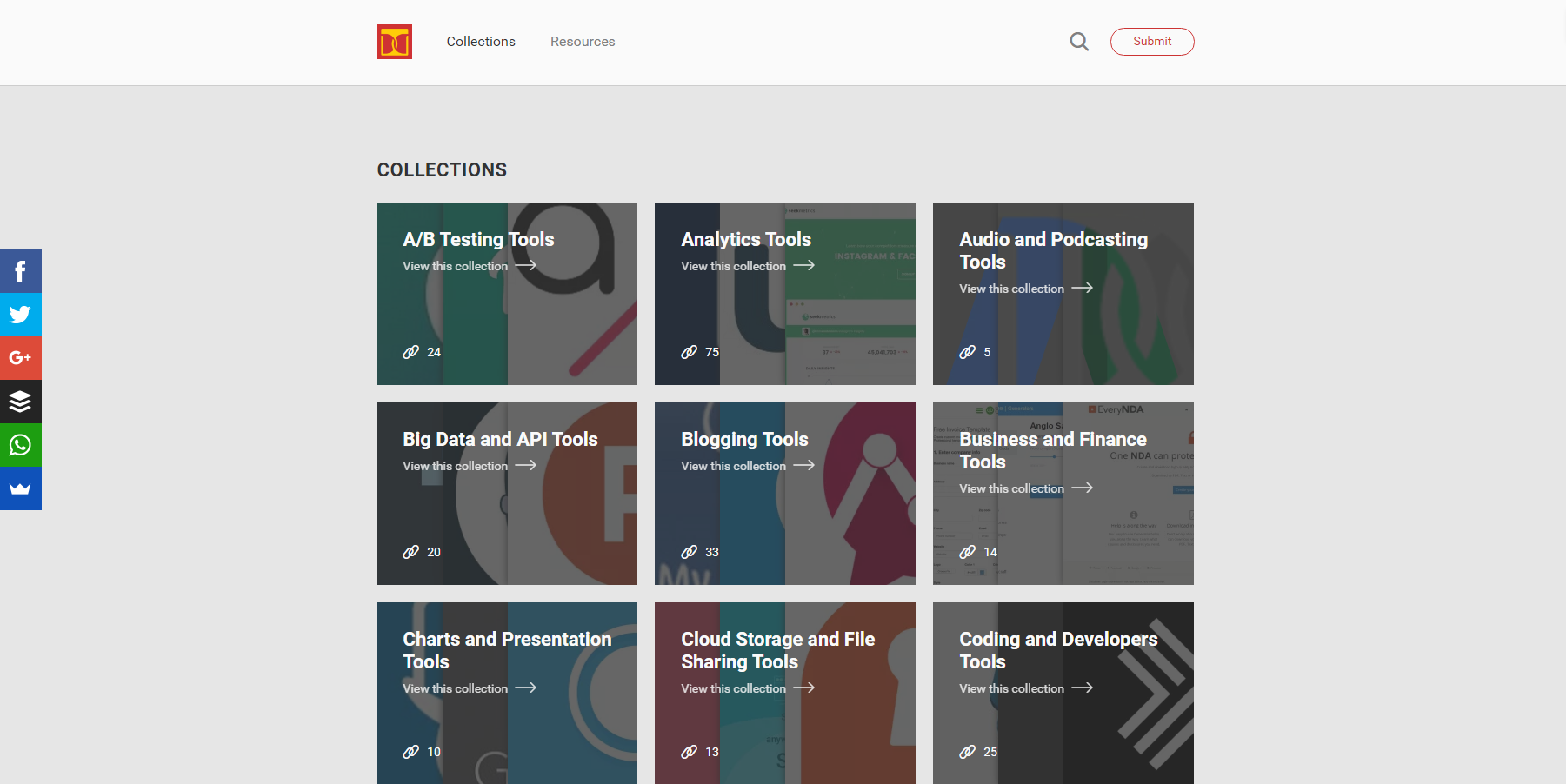Click View this collection under Charts and Presentation
Viewport: 1566px width, 784px height.
pos(455,688)
